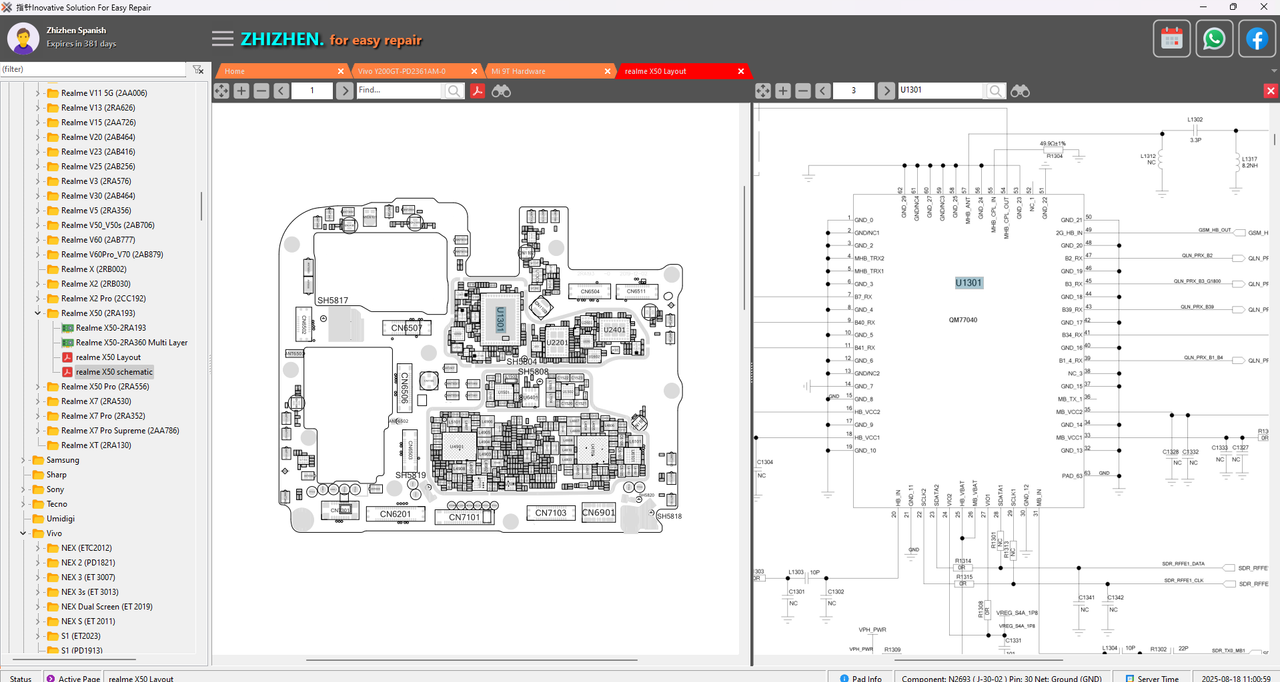The height and width of the screenshot is (682, 1280).
Task: Close the realme X50 Layout tab
Action: 741,71
